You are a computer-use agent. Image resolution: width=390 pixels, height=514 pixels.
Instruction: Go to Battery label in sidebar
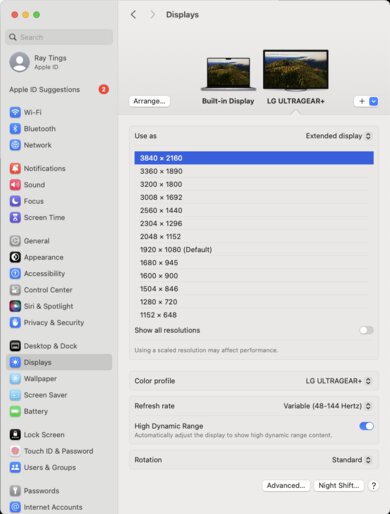36,411
